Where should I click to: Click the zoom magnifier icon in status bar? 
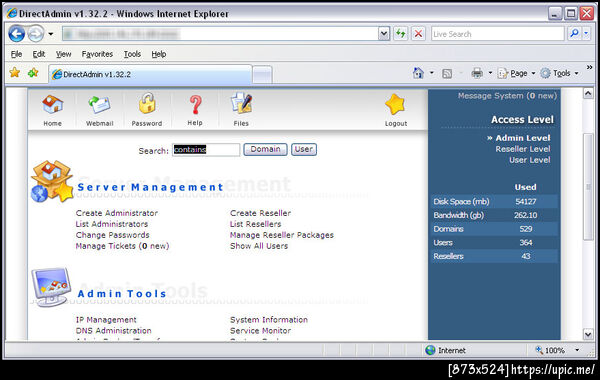pos(539,350)
